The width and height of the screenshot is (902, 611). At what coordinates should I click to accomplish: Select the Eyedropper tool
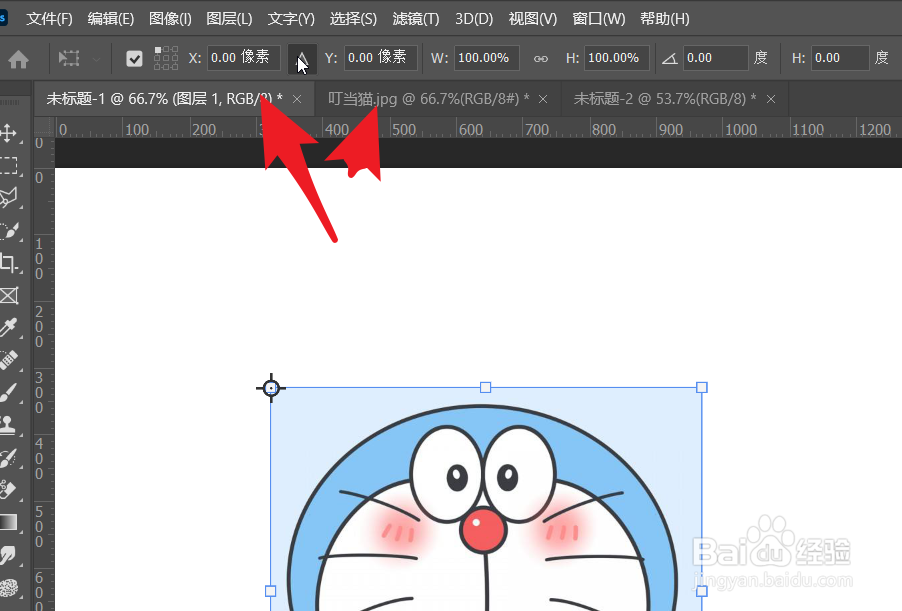tap(10, 328)
